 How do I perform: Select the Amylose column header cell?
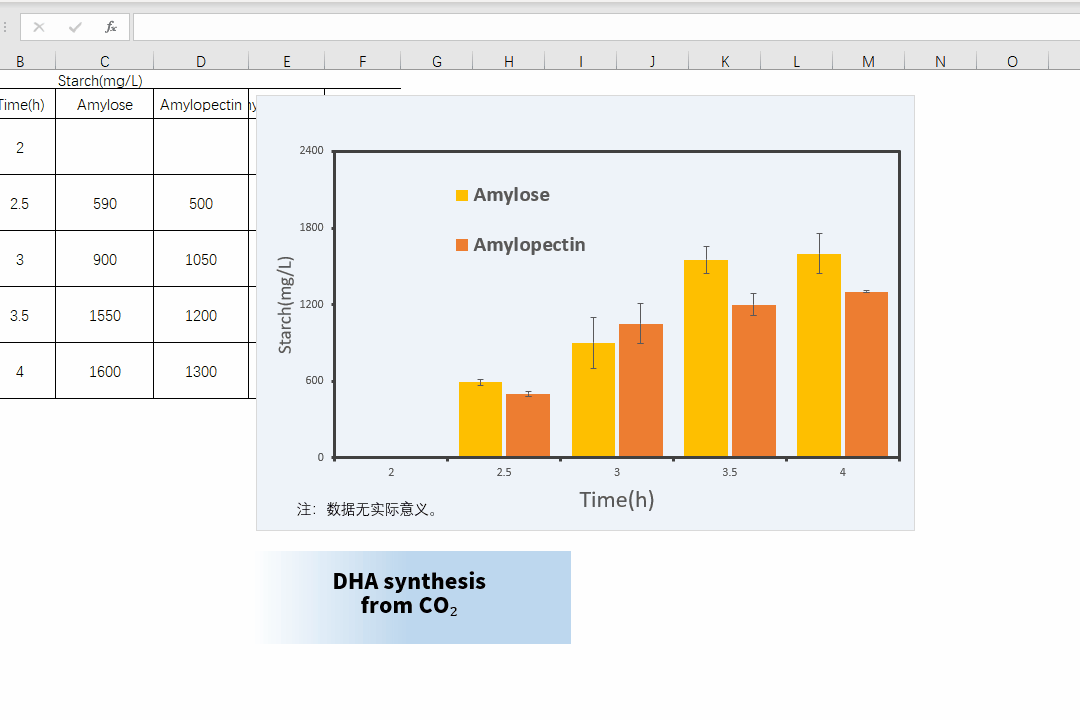pos(105,105)
